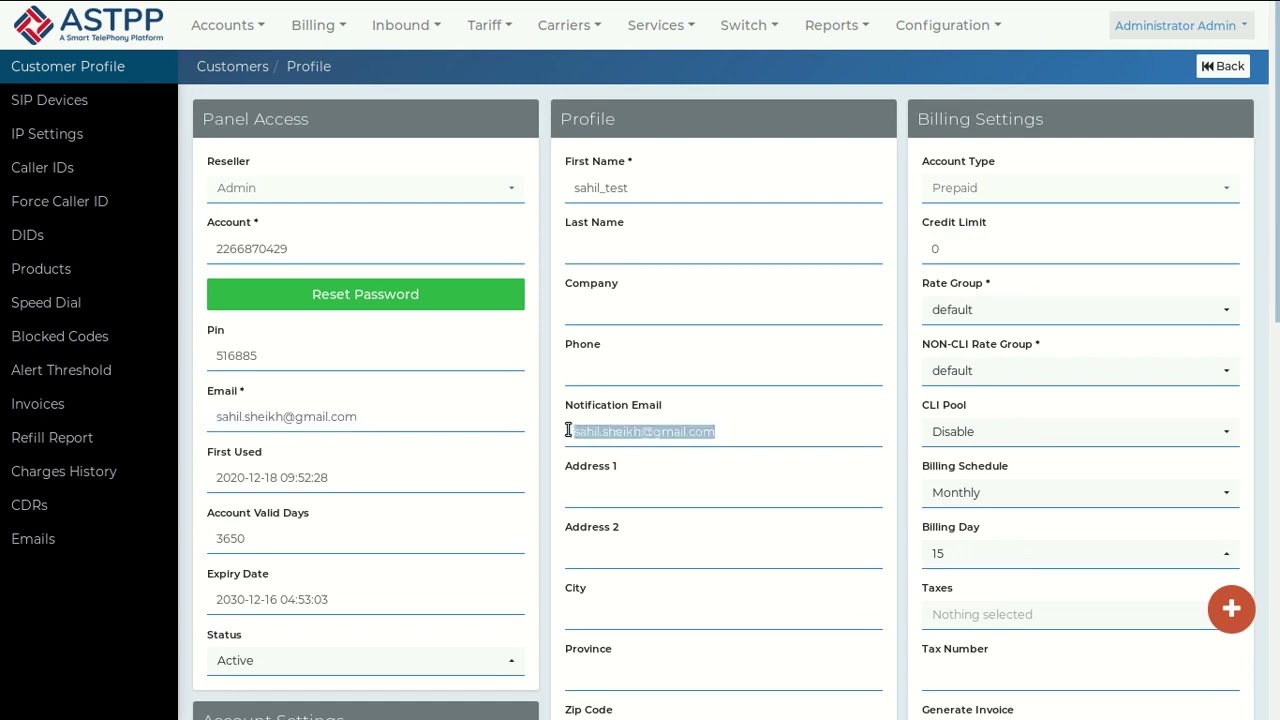Viewport: 1280px width, 720px height.
Task: Open the Accounts menu
Action: click(x=228, y=25)
